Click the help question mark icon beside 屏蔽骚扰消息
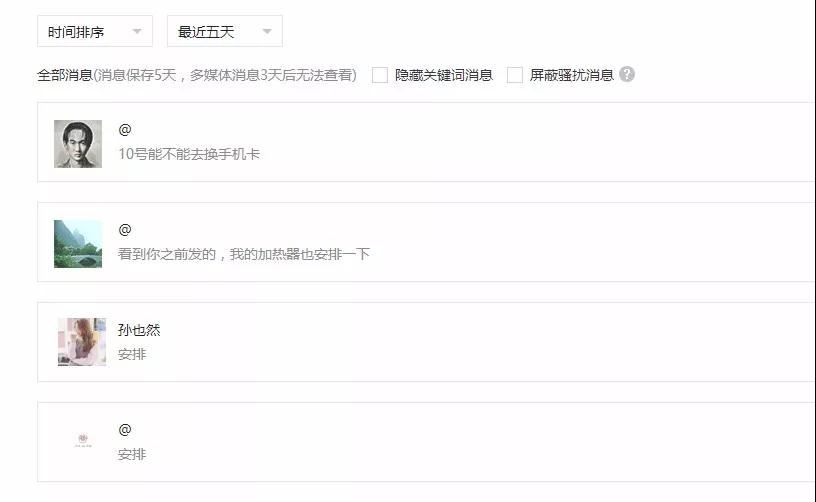The image size is (816, 502). (627, 74)
